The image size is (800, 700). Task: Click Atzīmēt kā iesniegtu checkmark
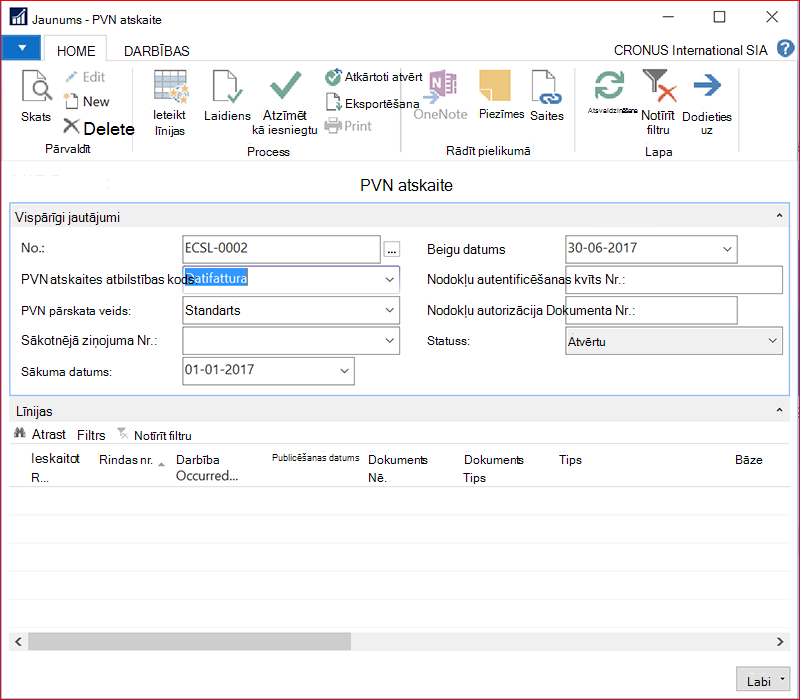[x=285, y=85]
